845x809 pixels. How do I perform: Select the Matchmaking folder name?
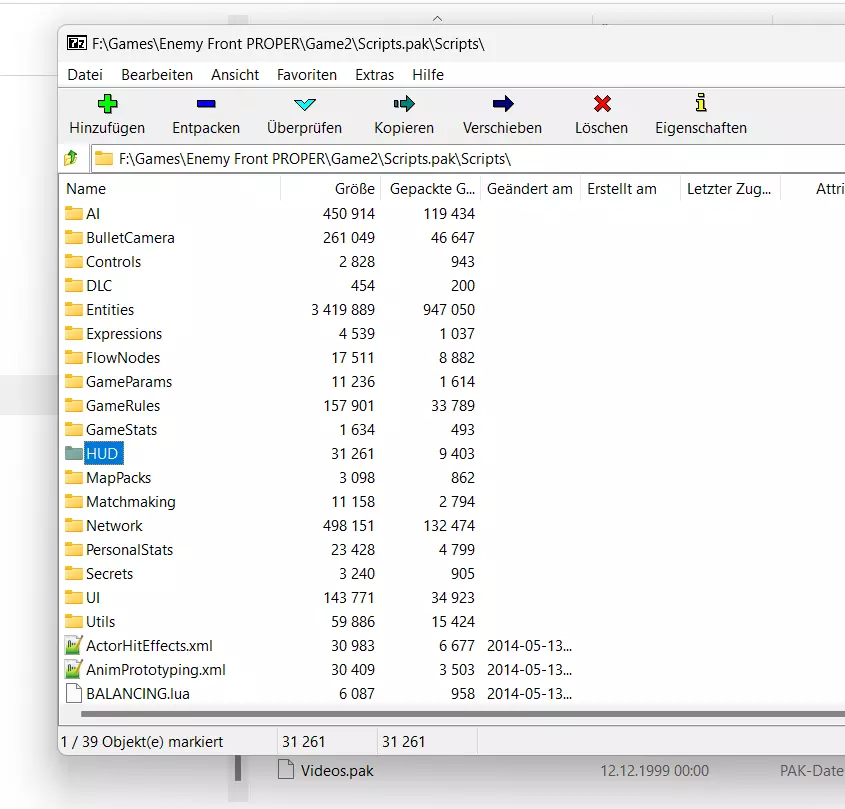pos(131,502)
